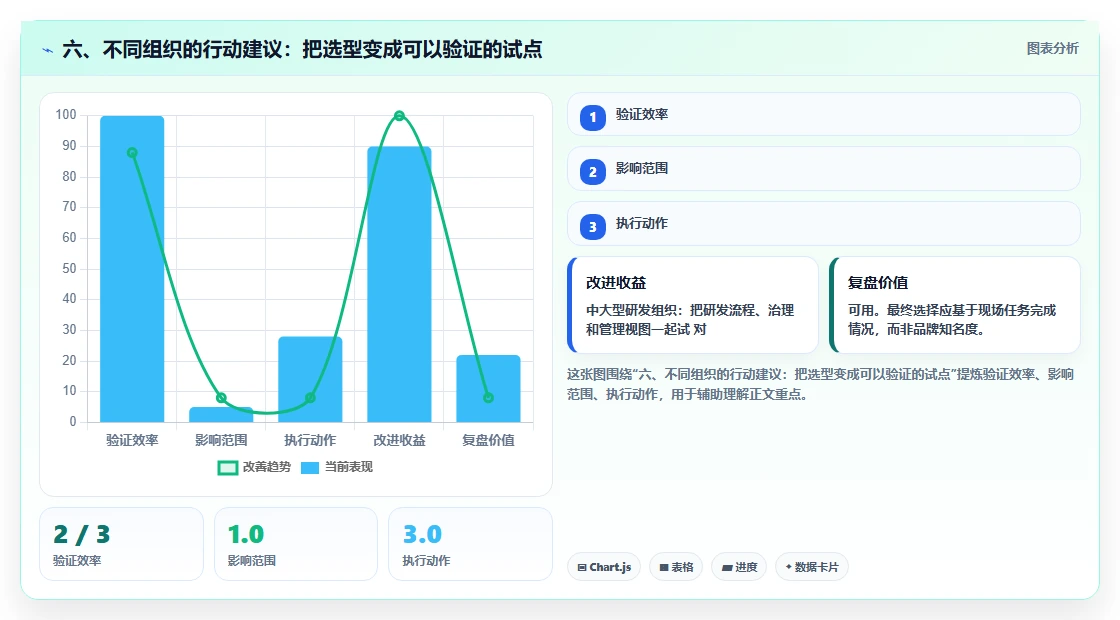Click the 验证效率 x-axis label
This screenshot has height=620, width=1120.
[x=132, y=441]
